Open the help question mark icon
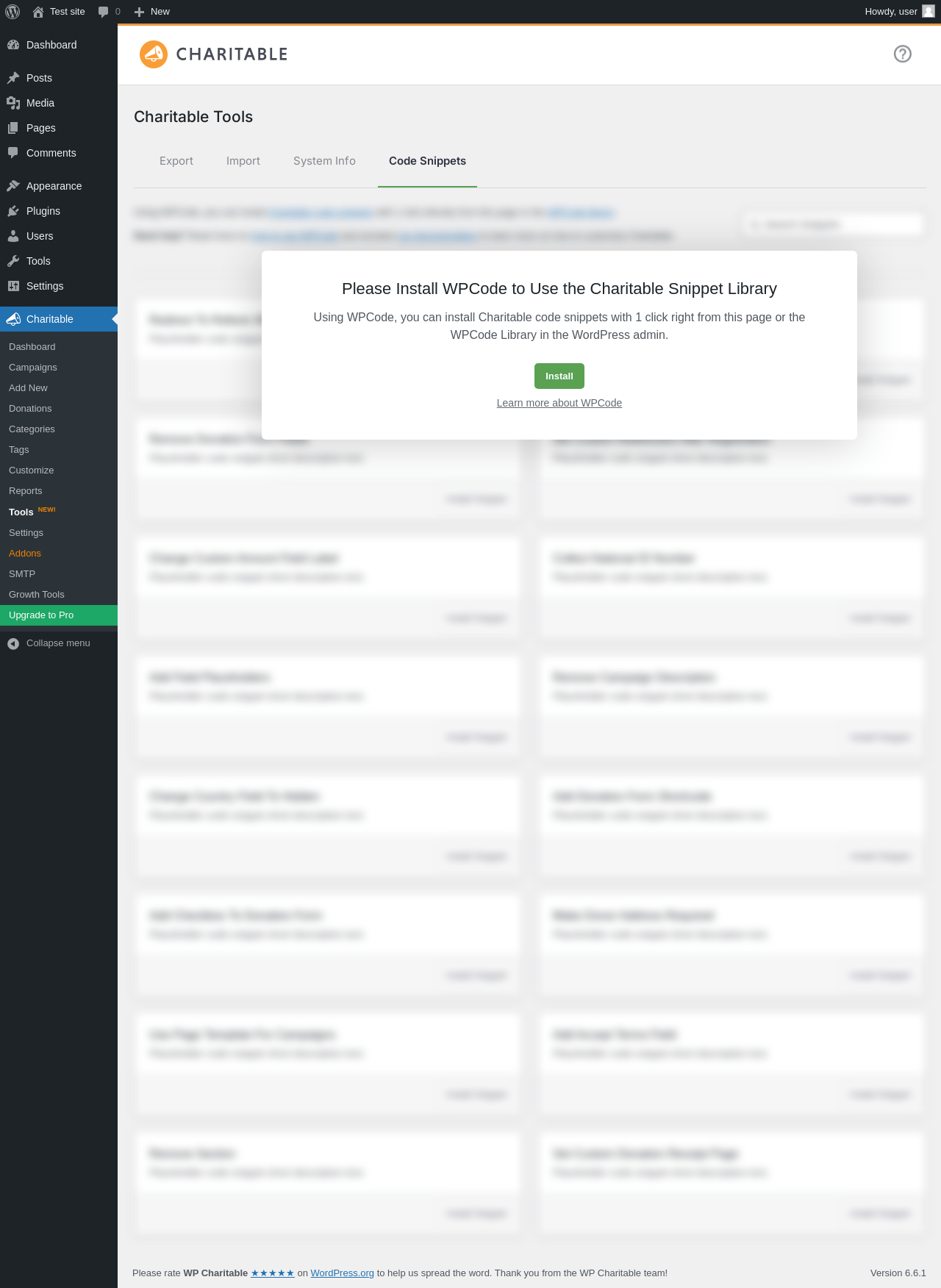Viewport: 941px width, 1288px height. [x=903, y=54]
